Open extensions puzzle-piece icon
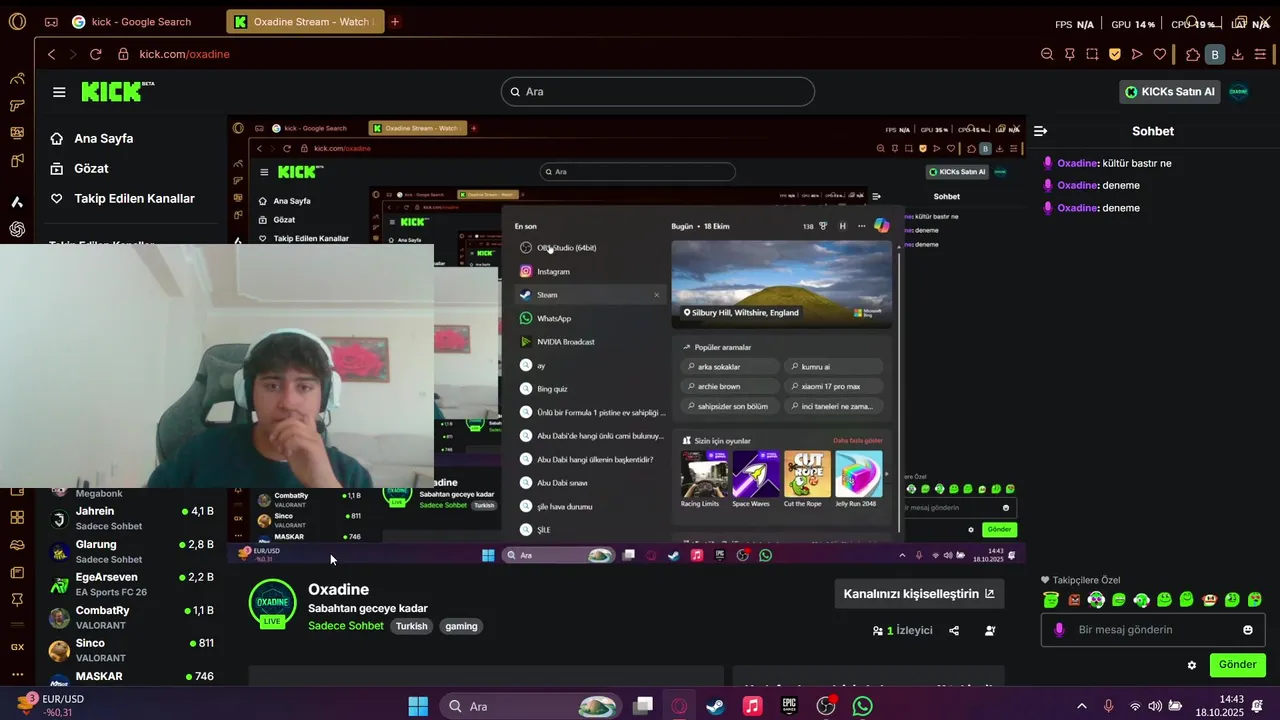Image resolution: width=1280 pixels, height=720 pixels. (1193, 54)
